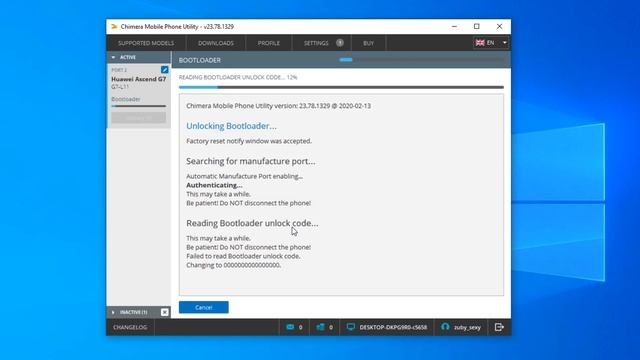Maximize the Chimera window
This screenshot has width=640, height=360.
[x=477, y=27]
